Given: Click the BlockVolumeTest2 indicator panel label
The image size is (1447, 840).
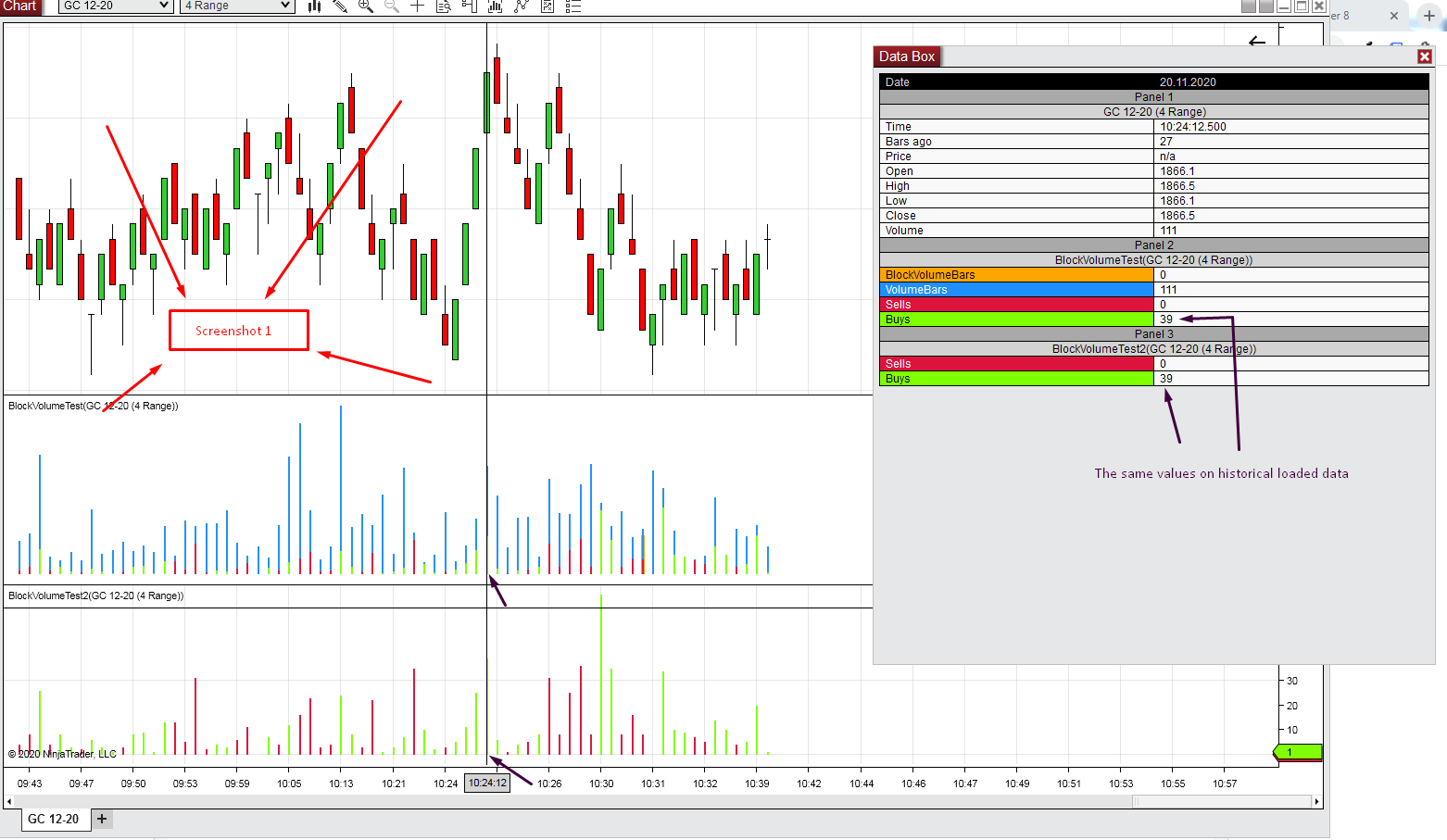Looking at the screenshot, I should point(96,596).
